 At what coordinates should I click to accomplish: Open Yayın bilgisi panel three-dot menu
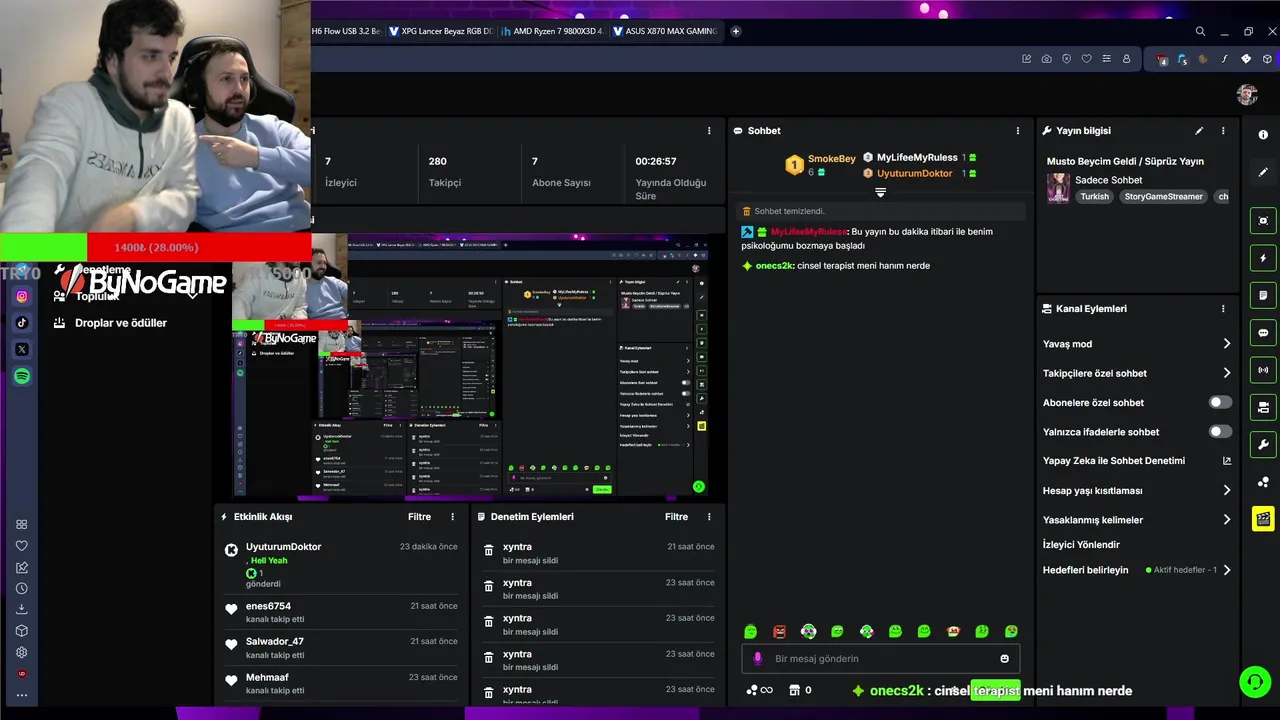click(1223, 131)
